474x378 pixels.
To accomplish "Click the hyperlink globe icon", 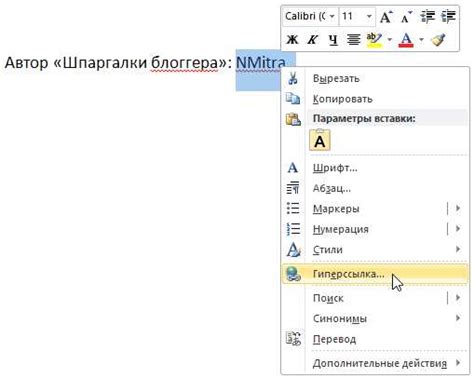I will [x=293, y=274].
